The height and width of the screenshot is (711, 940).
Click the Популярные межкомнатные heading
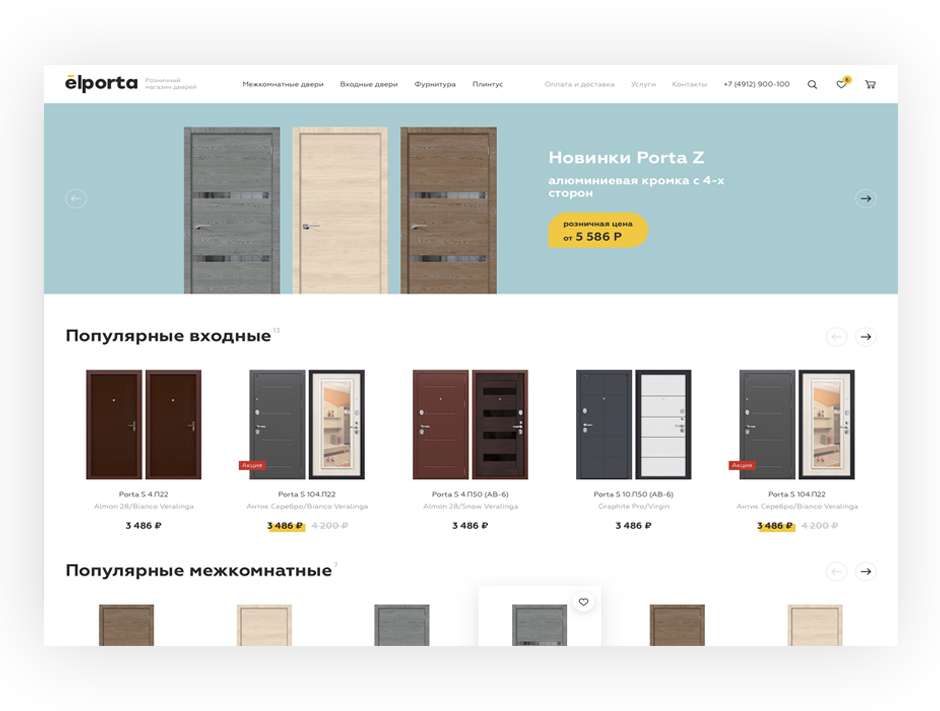[198, 570]
